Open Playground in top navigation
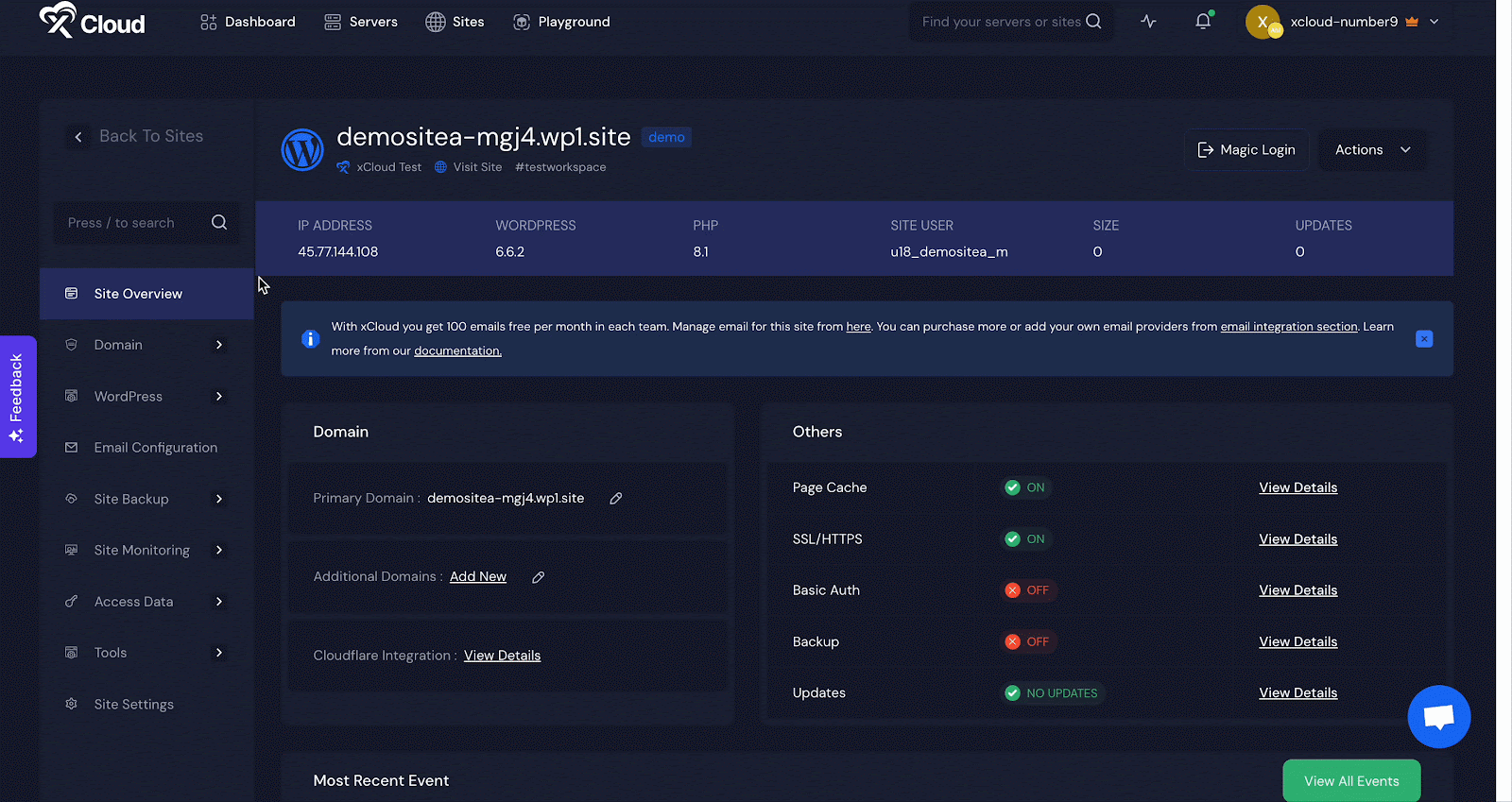Image resolution: width=1512 pixels, height=802 pixels. pyautogui.click(x=561, y=22)
